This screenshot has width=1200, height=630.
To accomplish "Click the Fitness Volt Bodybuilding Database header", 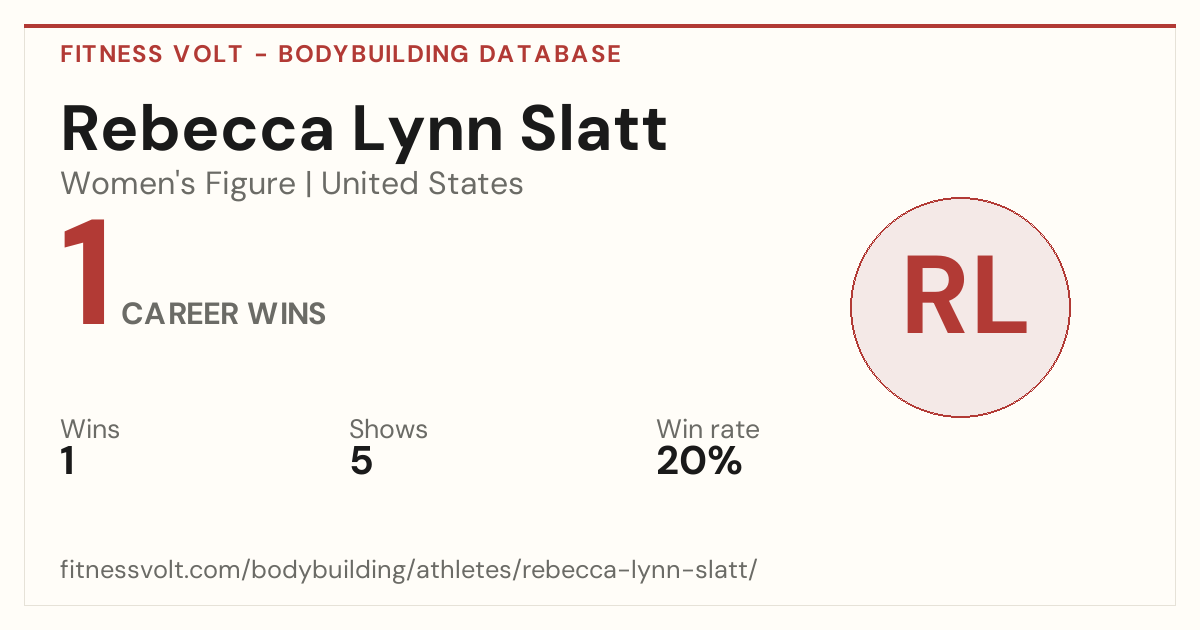I will (x=341, y=54).
